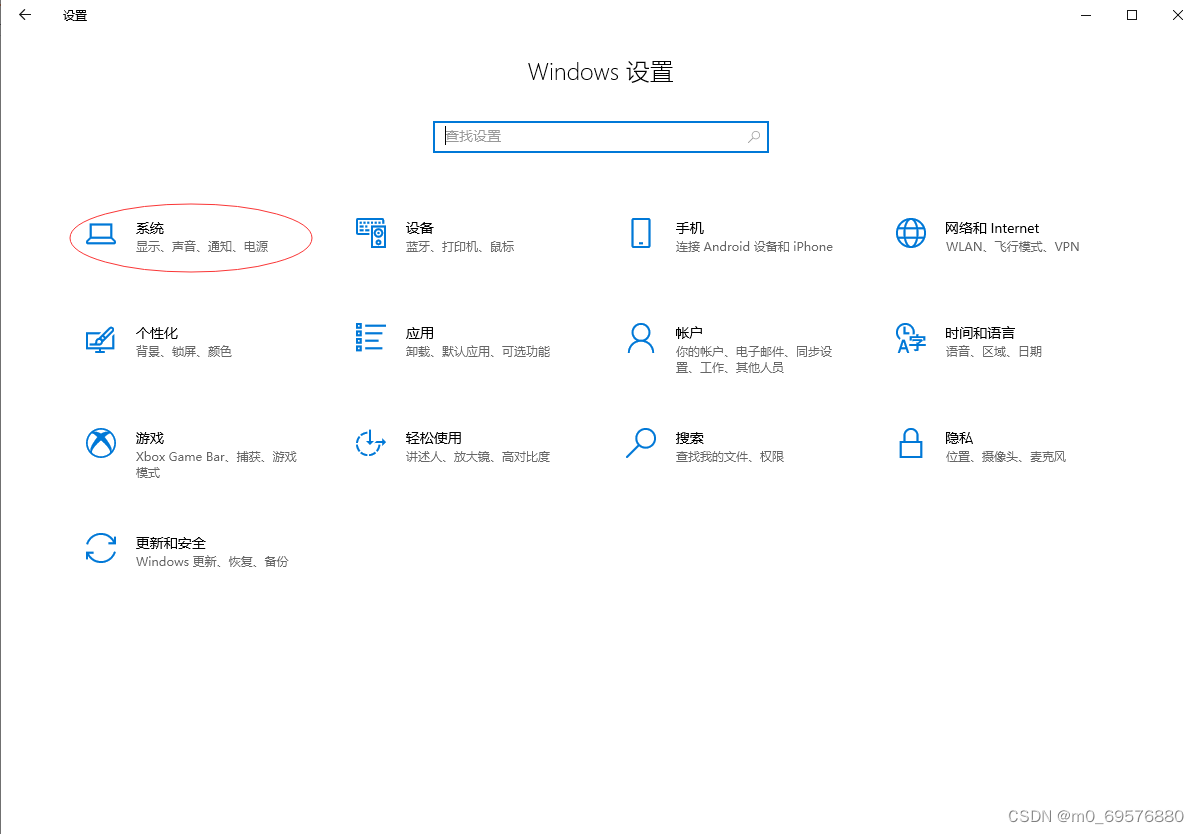
Task: Click description 语音、区域、日期
Action: click(x=993, y=351)
